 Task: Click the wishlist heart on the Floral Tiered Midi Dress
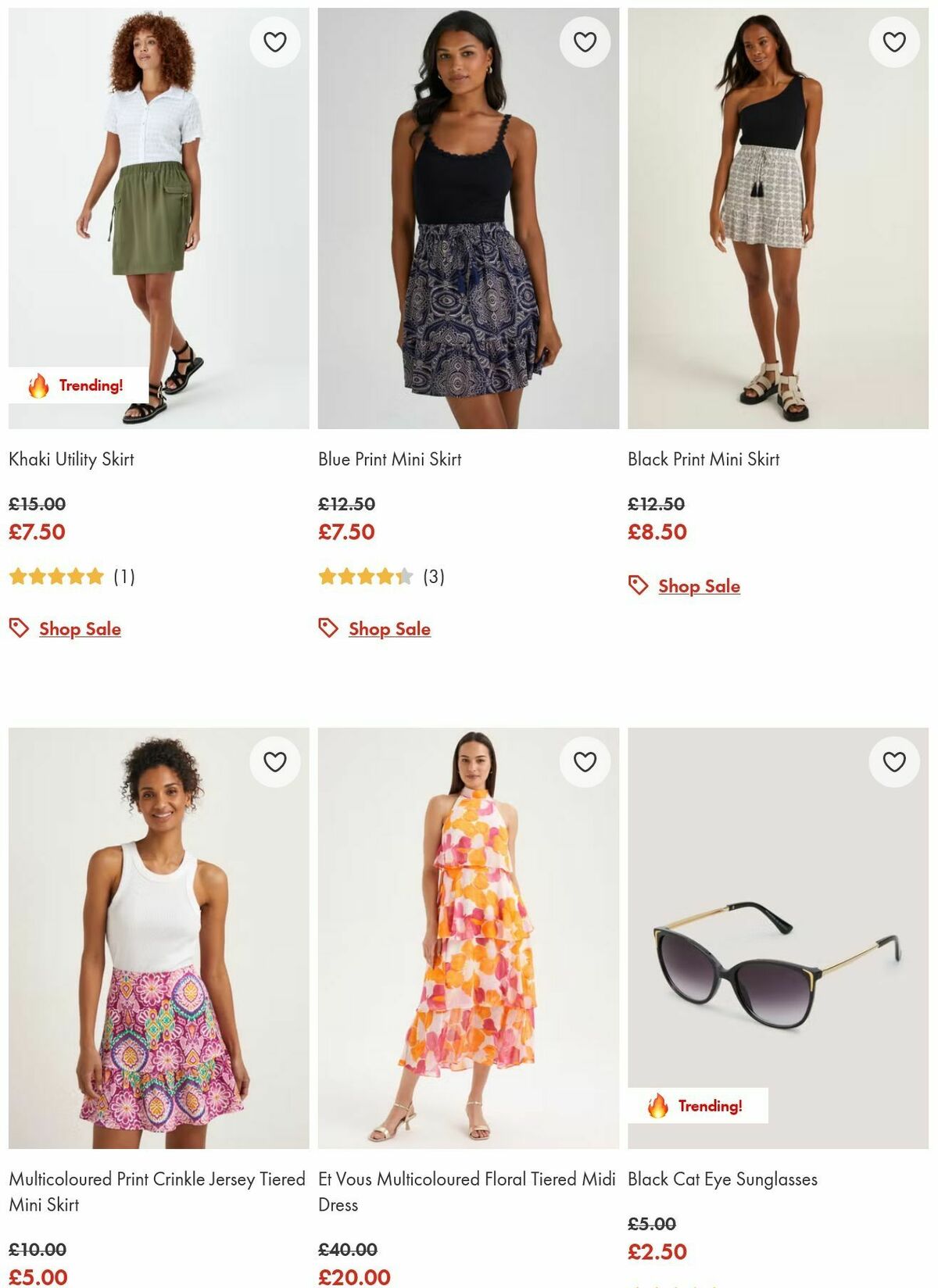pyautogui.click(x=583, y=759)
